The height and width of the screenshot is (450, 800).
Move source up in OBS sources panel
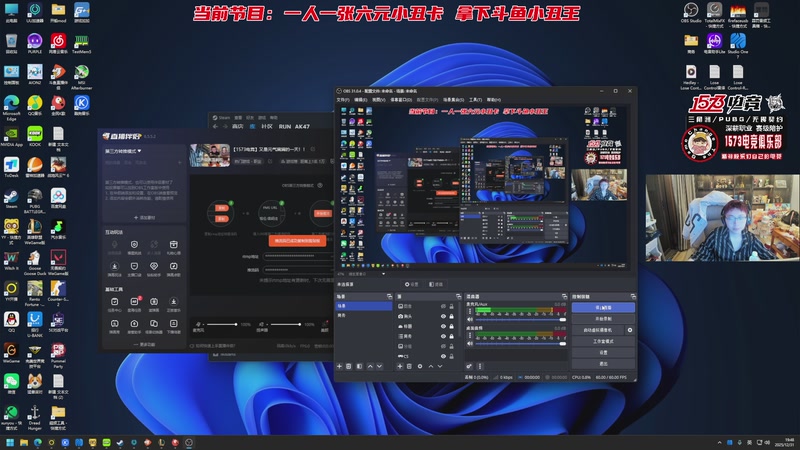431,366
